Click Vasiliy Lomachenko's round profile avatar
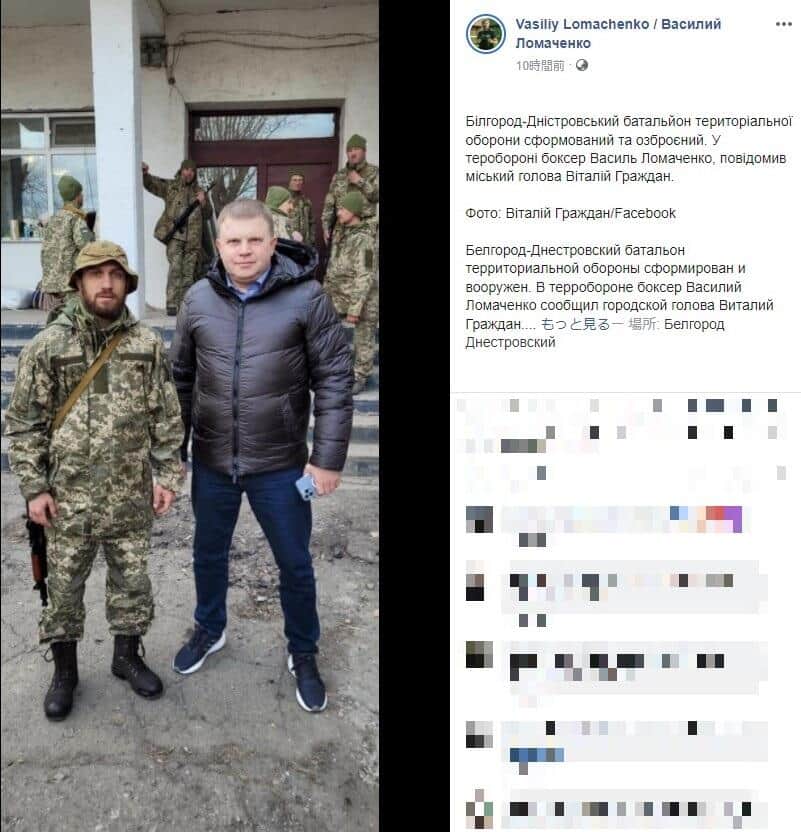 coord(485,34)
